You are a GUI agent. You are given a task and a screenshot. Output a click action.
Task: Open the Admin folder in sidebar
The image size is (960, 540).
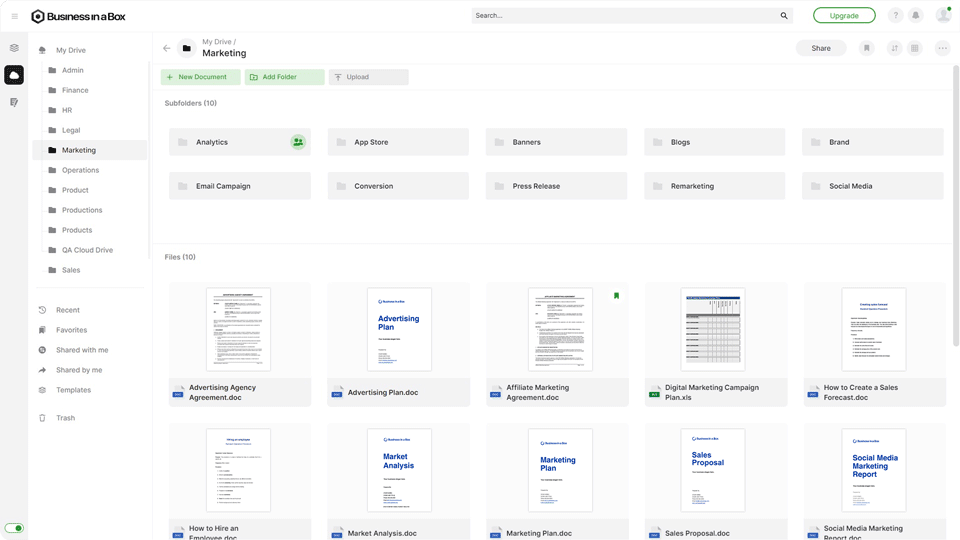point(72,70)
